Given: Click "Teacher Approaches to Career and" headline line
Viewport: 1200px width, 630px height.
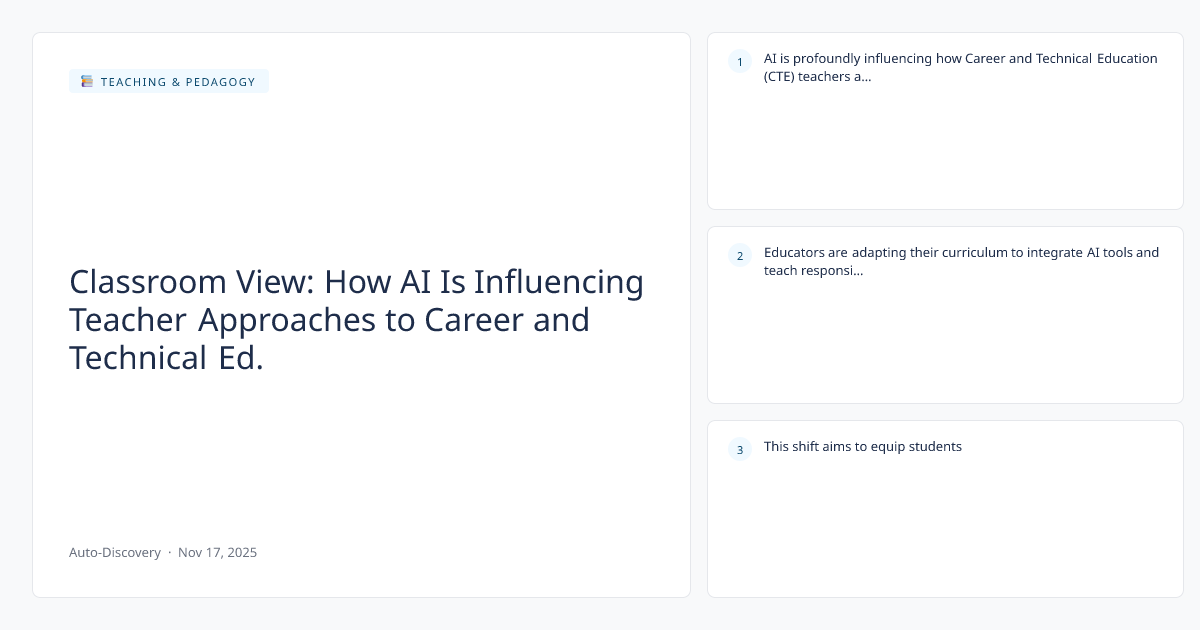Looking at the screenshot, I should pos(329,320).
